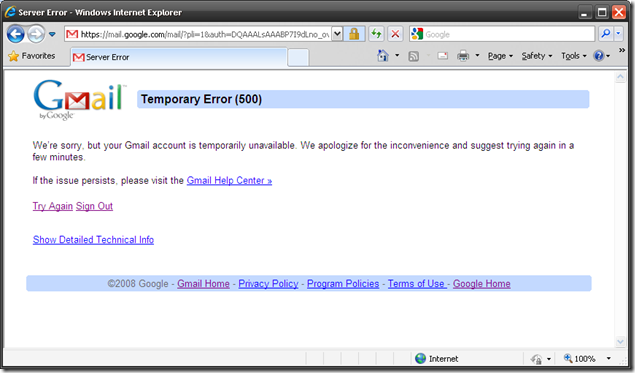Click the RSS feeds icon
Viewport: 635px width, 373px height.
[x=413, y=56]
